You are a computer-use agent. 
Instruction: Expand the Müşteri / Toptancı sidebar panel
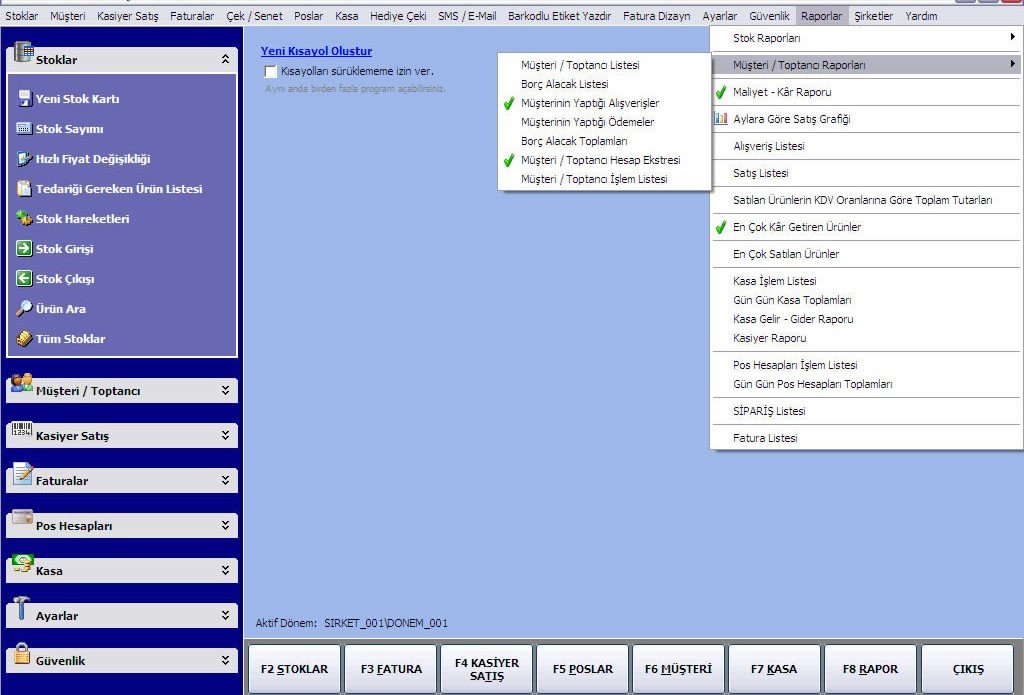click(225, 391)
